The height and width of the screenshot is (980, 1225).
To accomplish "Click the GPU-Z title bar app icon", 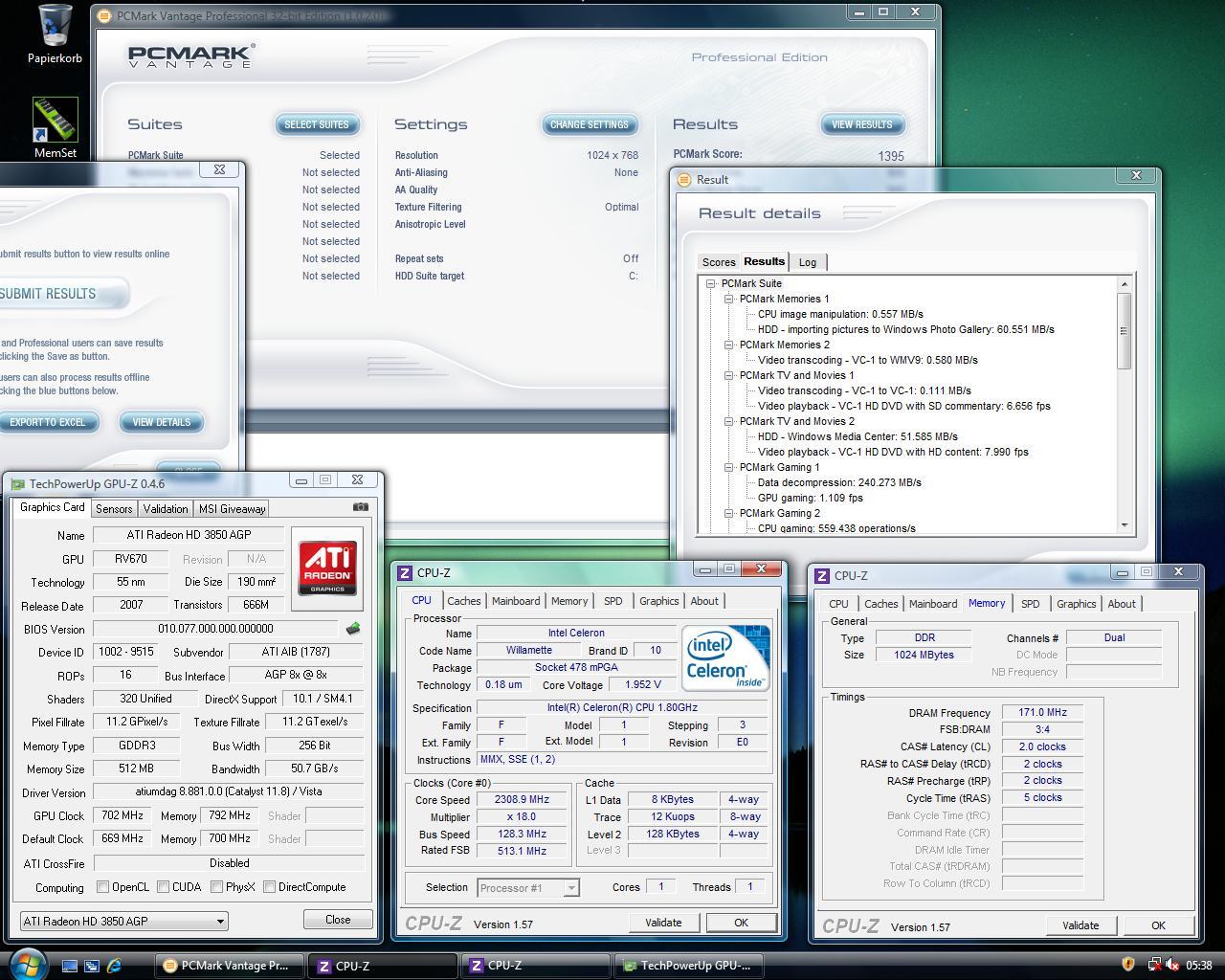I will (x=17, y=484).
